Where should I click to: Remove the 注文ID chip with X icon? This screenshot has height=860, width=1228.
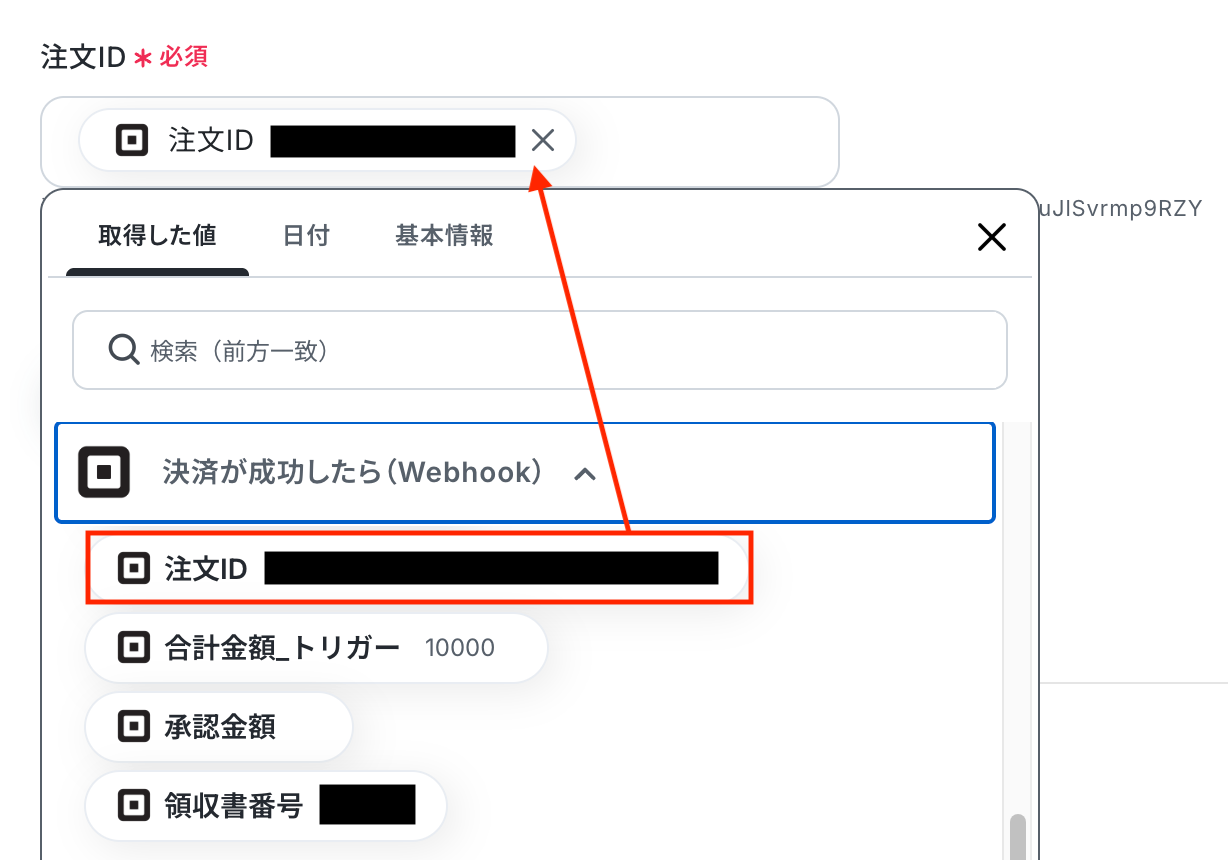pos(542,140)
